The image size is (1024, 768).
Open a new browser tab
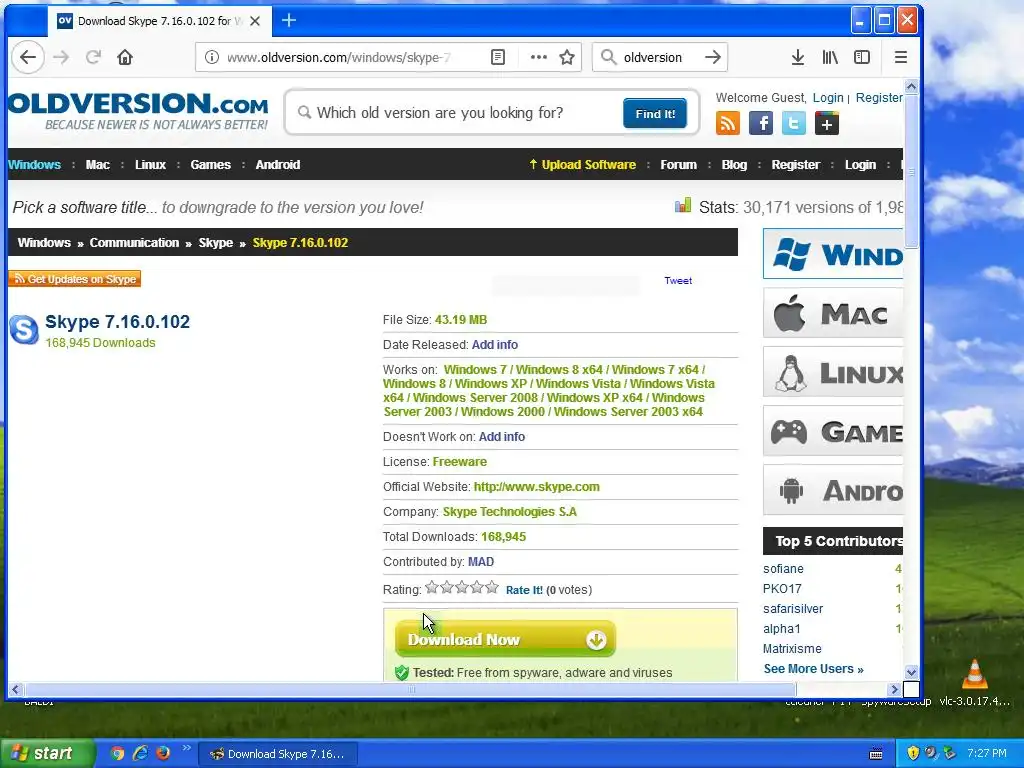pos(289,21)
